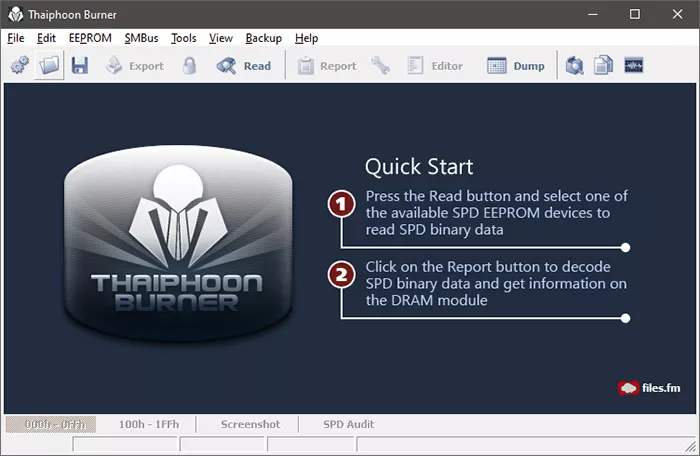This screenshot has height=456, width=700.
Task: Click the magnifier search icon in toolbar
Action: tap(575, 66)
